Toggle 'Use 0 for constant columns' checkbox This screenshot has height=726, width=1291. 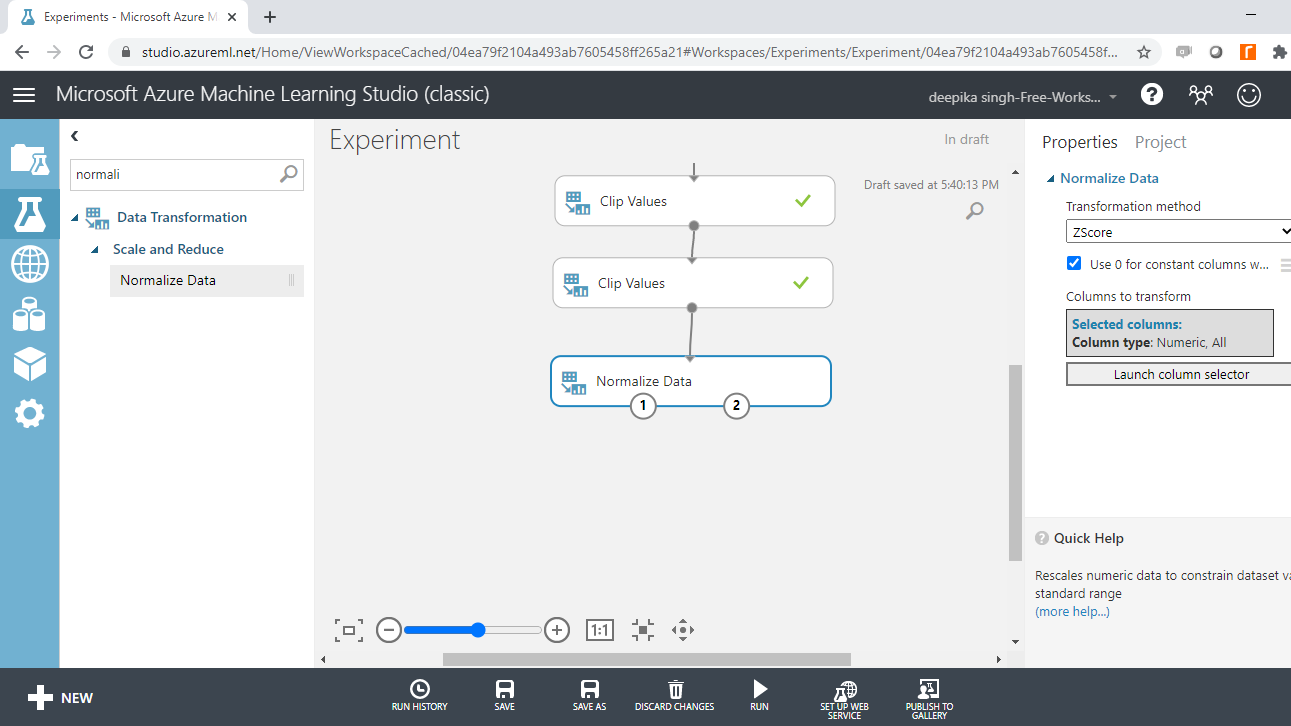pyautogui.click(x=1074, y=263)
